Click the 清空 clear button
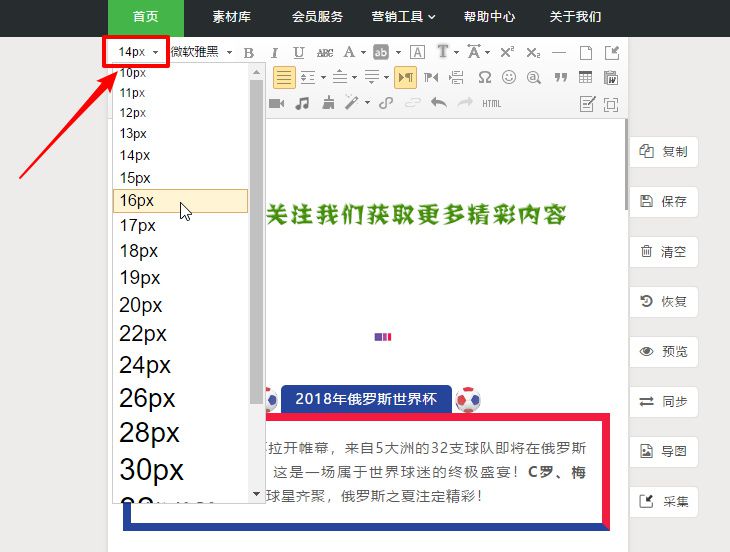The image size is (730, 552). tap(664, 252)
